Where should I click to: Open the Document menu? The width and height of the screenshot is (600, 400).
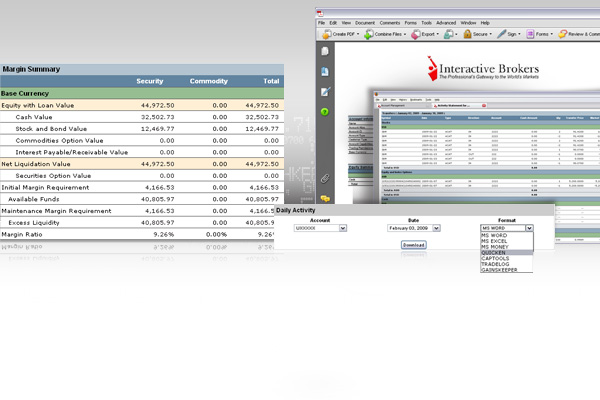tap(365, 23)
